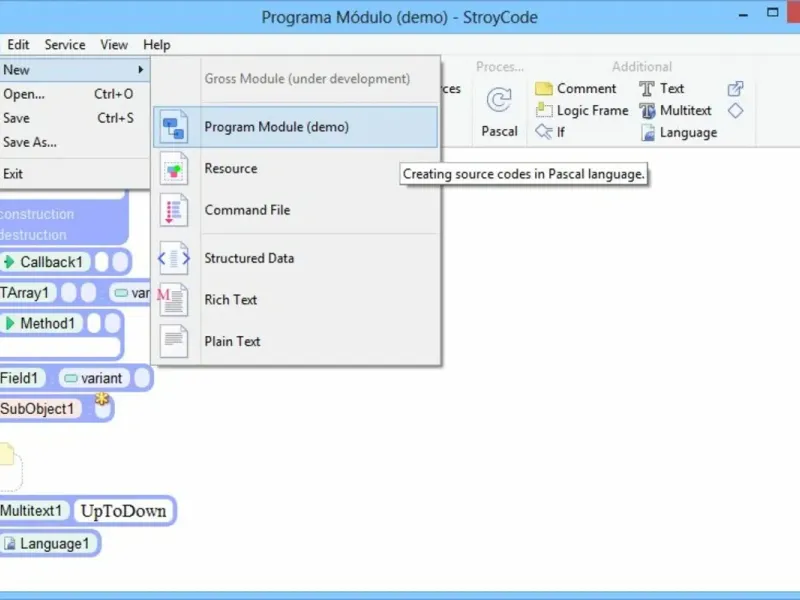Click the Language1 file icon
800x600 pixels.
tap(10, 544)
